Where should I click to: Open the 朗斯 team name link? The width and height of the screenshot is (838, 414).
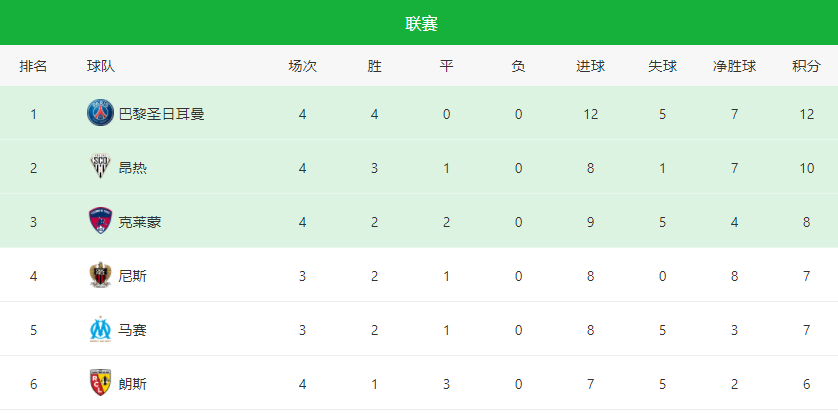pos(133,384)
